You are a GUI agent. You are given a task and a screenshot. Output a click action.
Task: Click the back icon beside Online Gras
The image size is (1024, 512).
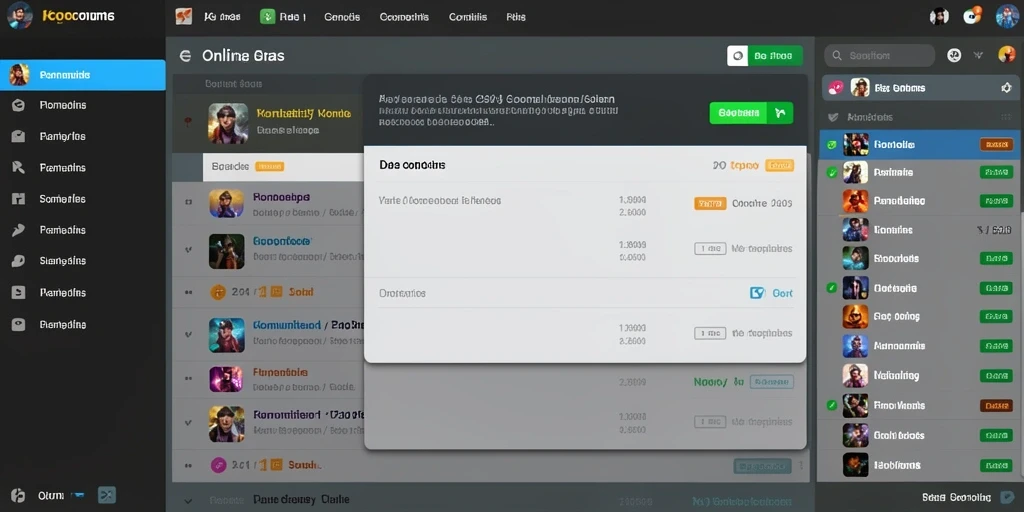185,56
